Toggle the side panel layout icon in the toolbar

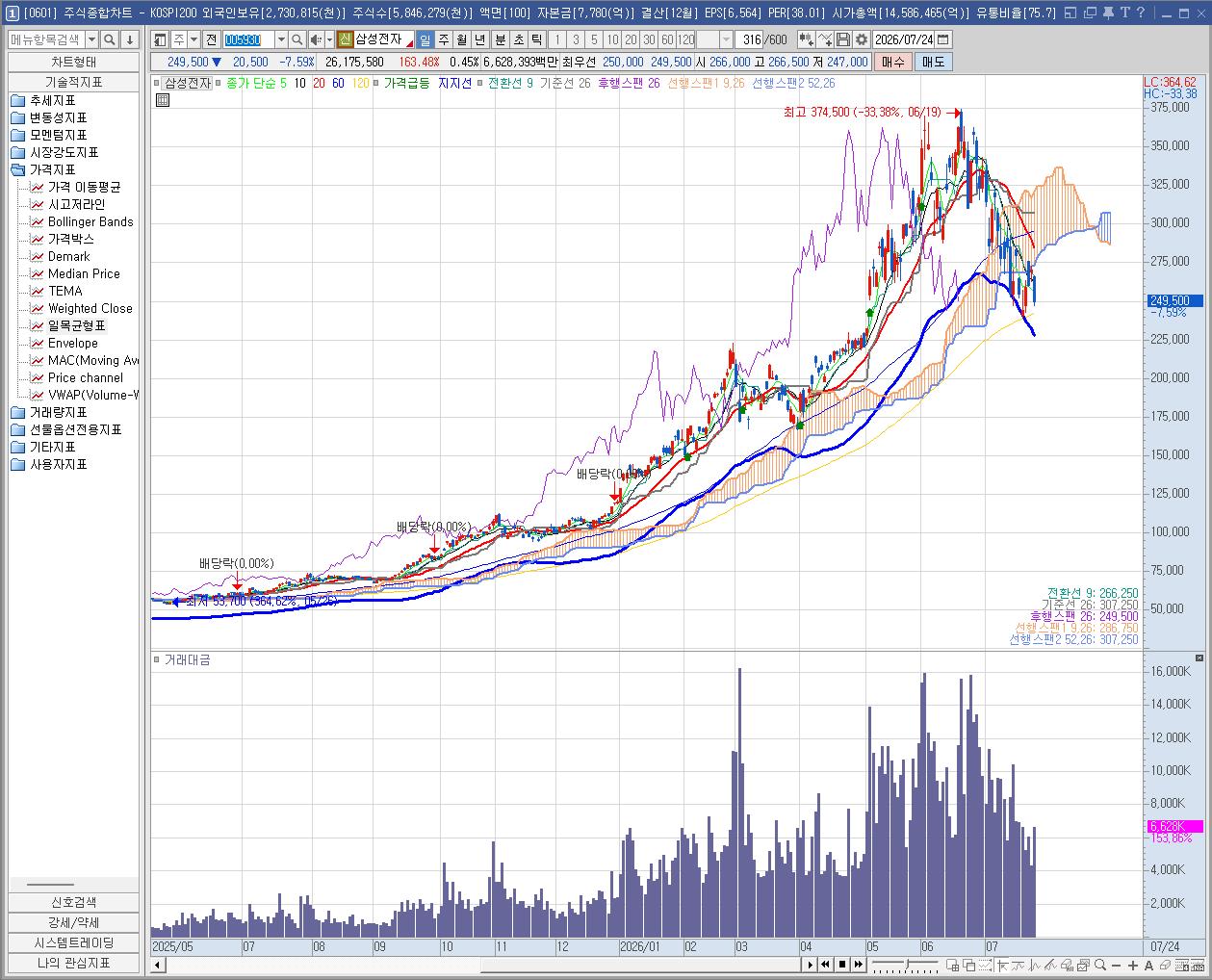click(159, 39)
